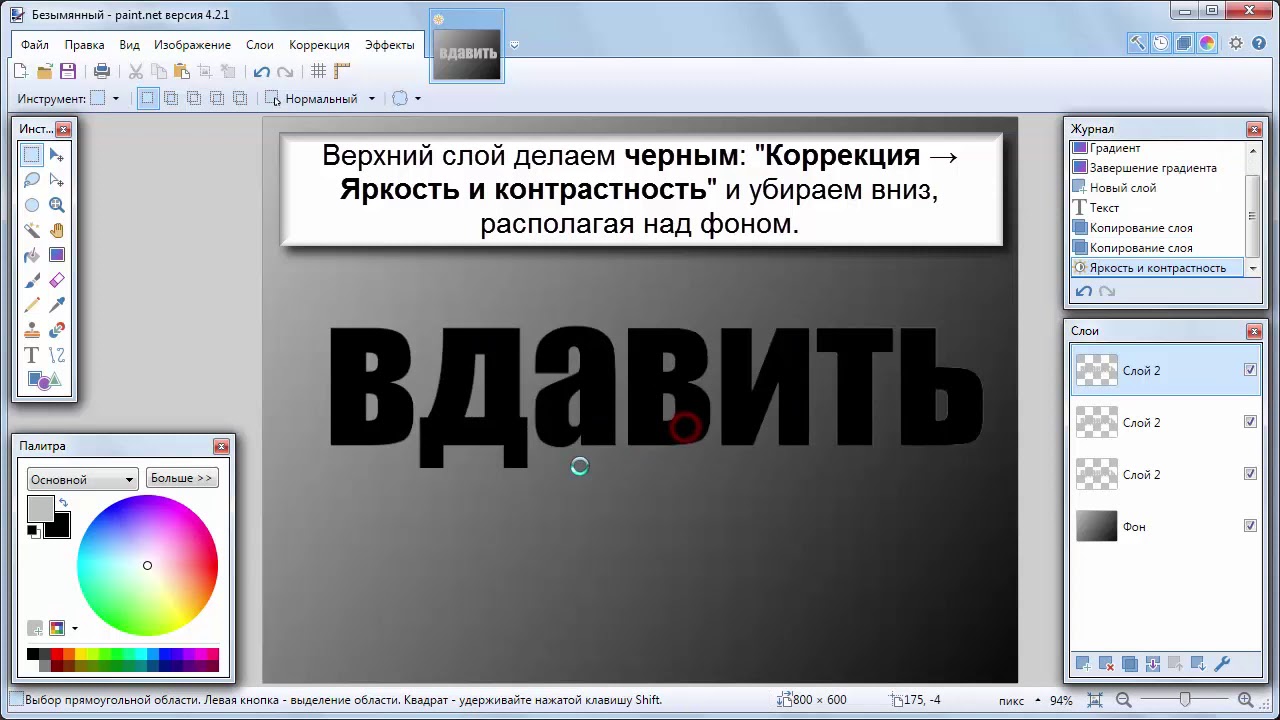The width and height of the screenshot is (1280, 720).
Task: Select the Magic Wand tool
Action: pyautogui.click(x=32, y=230)
